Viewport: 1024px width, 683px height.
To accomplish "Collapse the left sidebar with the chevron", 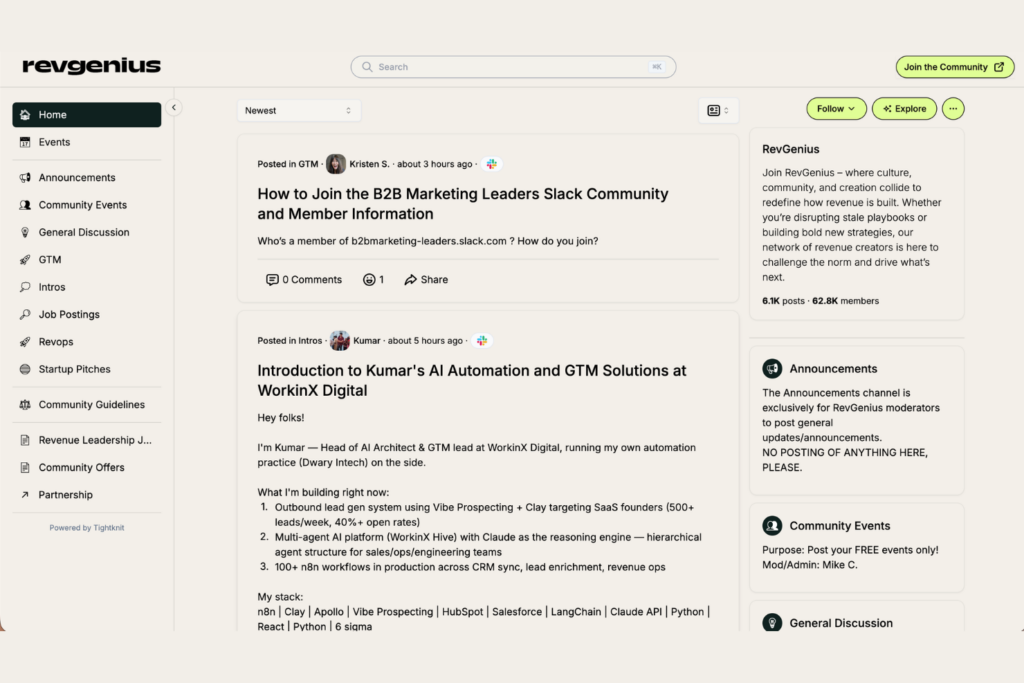I will [174, 106].
